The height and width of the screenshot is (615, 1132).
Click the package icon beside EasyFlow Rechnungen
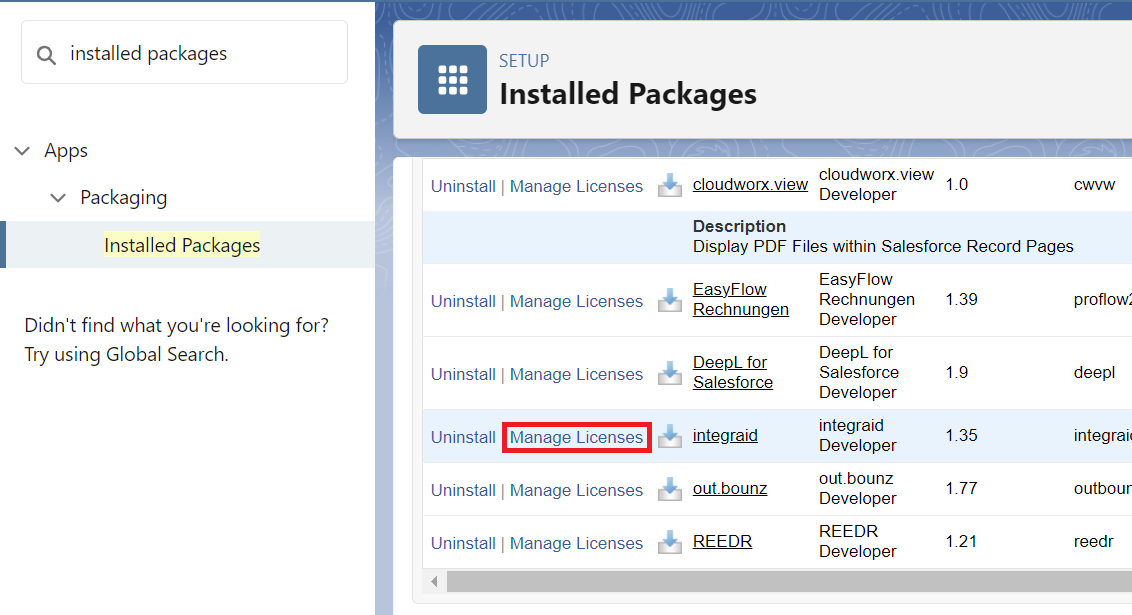coord(670,300)
